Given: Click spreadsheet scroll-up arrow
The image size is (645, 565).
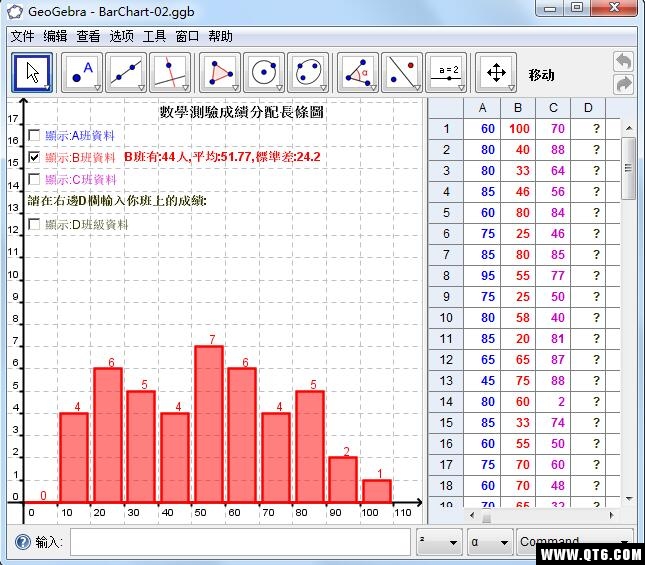Looking at the screenshot, I should (629, 128).
